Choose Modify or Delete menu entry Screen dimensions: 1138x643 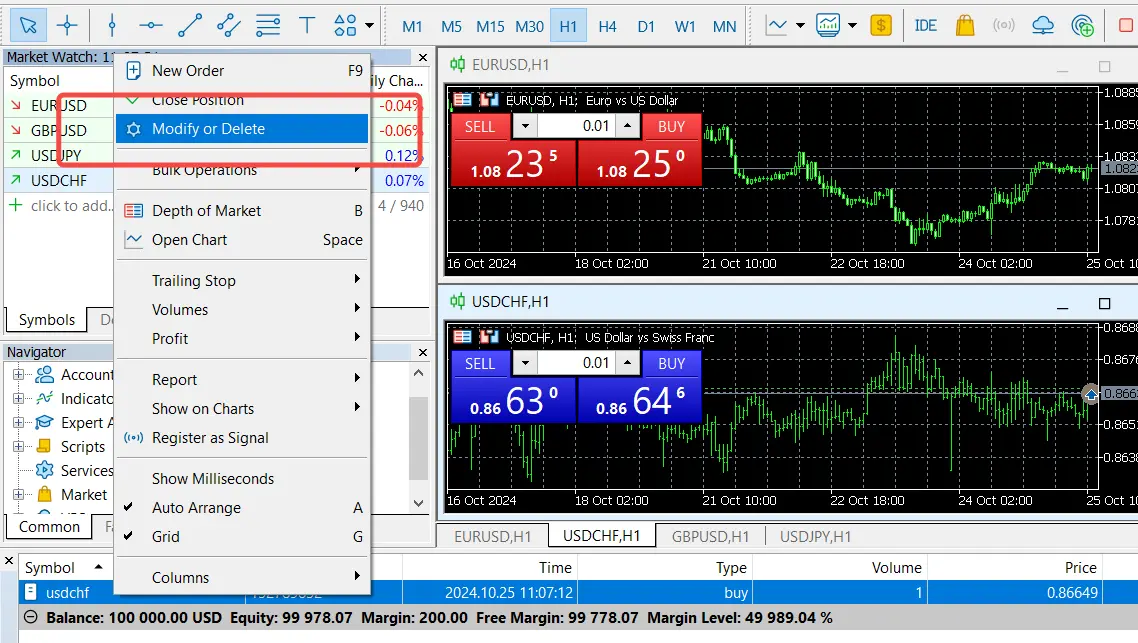(x=208, y=129)
